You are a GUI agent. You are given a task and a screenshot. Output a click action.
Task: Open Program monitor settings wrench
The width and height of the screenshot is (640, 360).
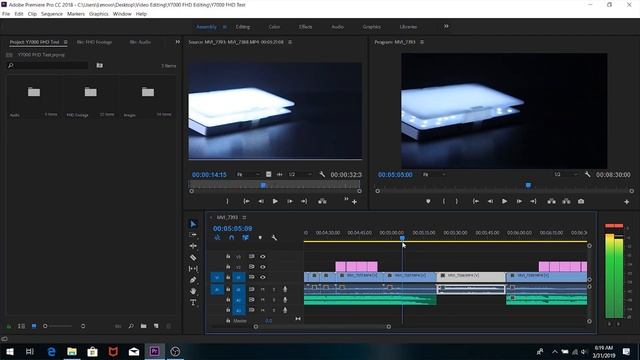point(587,174)
